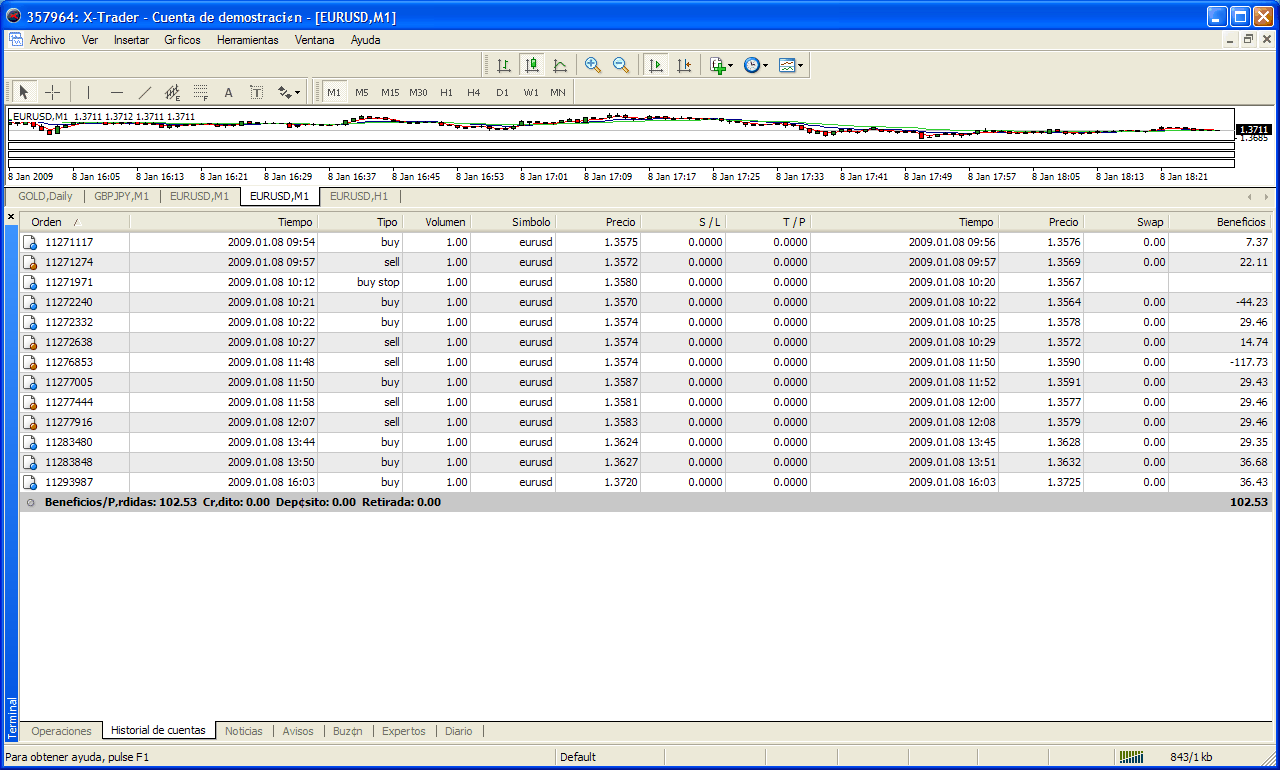The width and height of the screenshot is (1280, 770).
Task: Click the zoom out magnifier icon
Action: (621, 65)
